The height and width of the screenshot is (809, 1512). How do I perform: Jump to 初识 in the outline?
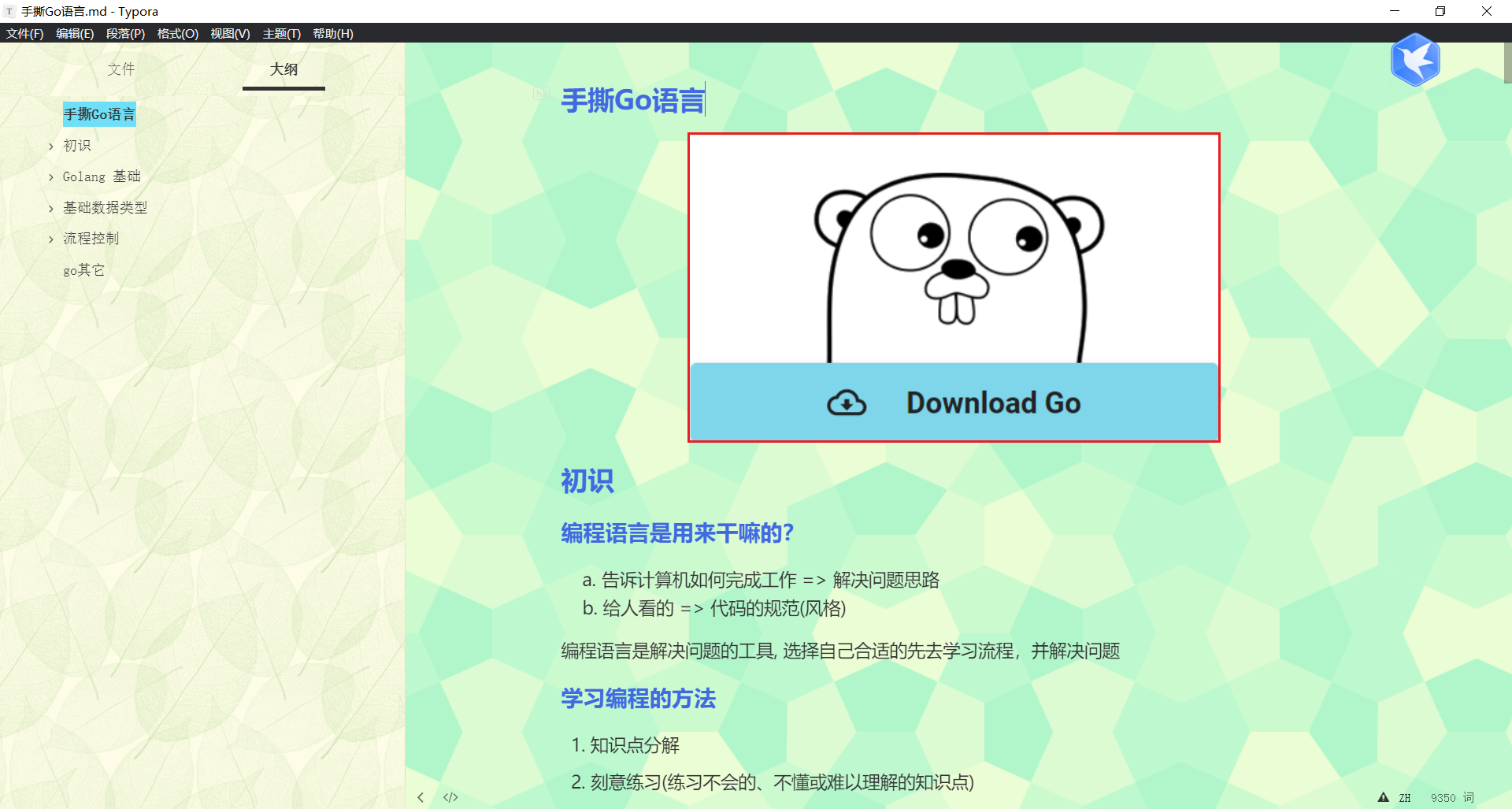(x=77, y=146)
